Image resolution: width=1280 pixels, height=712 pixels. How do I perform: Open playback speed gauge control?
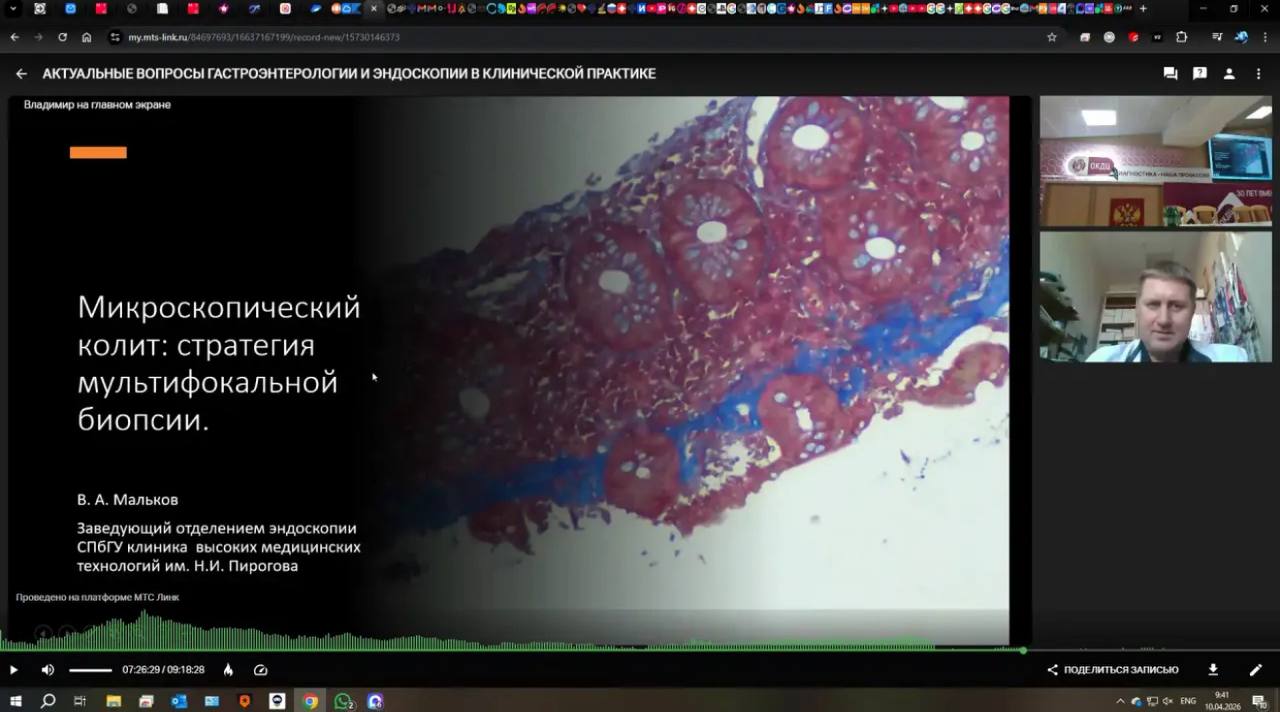(261, 670)
